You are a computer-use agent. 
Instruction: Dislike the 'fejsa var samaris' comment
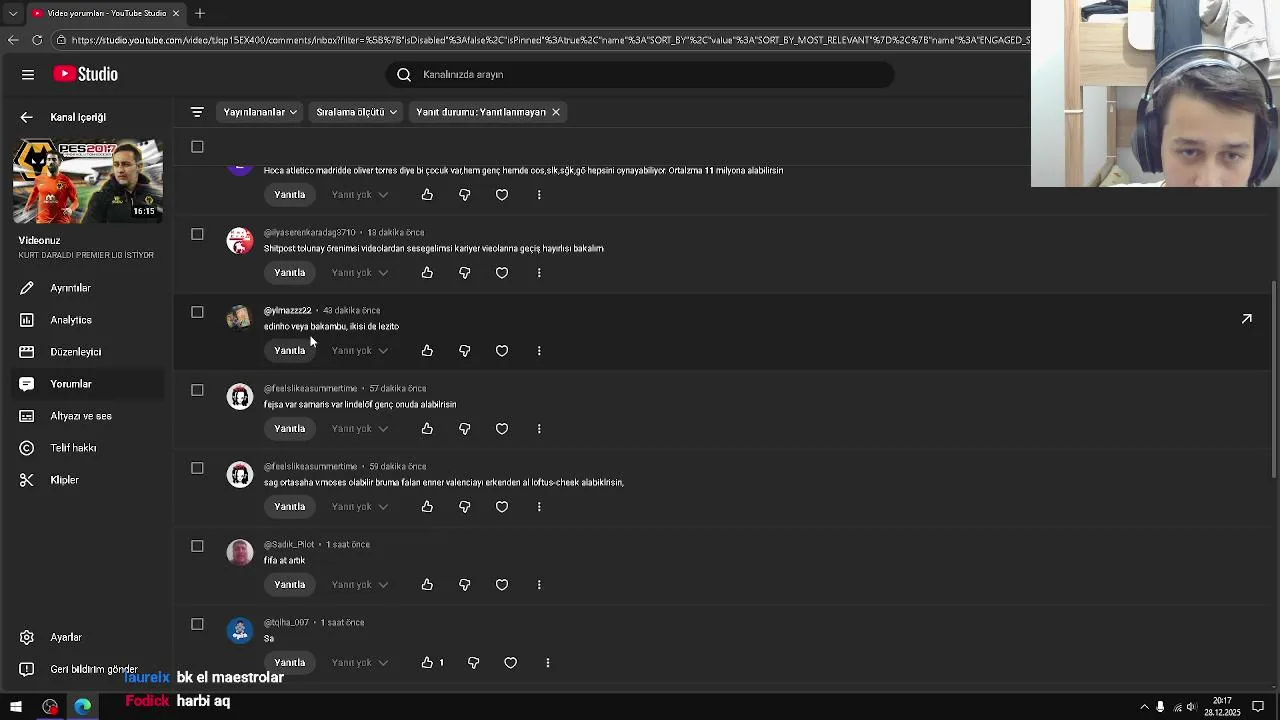click(464, 428)
